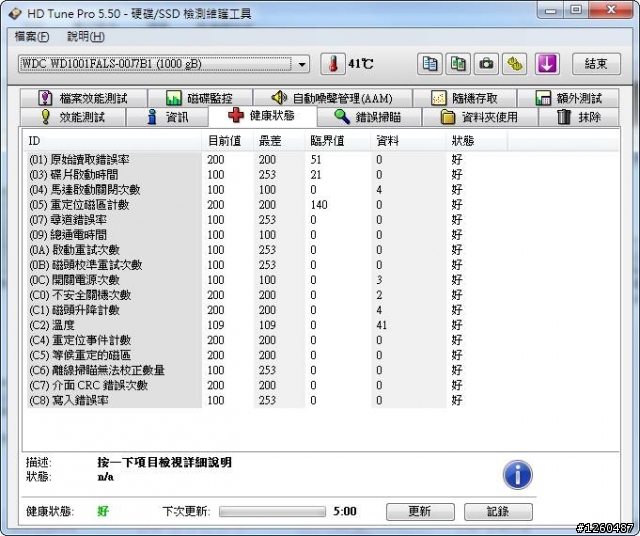Click the 資料 column header
Image resolution: width=640 pixels, height=536 pixels.
(408, 141)
